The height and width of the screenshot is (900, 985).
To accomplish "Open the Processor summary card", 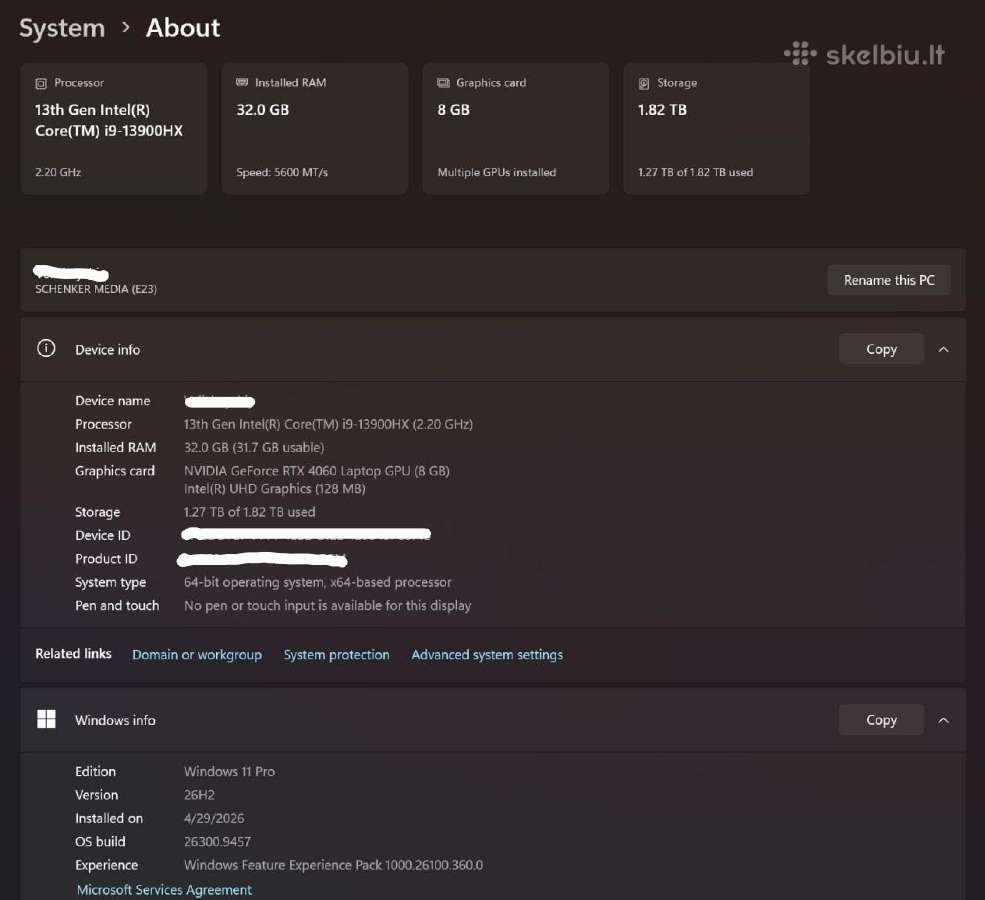I will (114, 128).
